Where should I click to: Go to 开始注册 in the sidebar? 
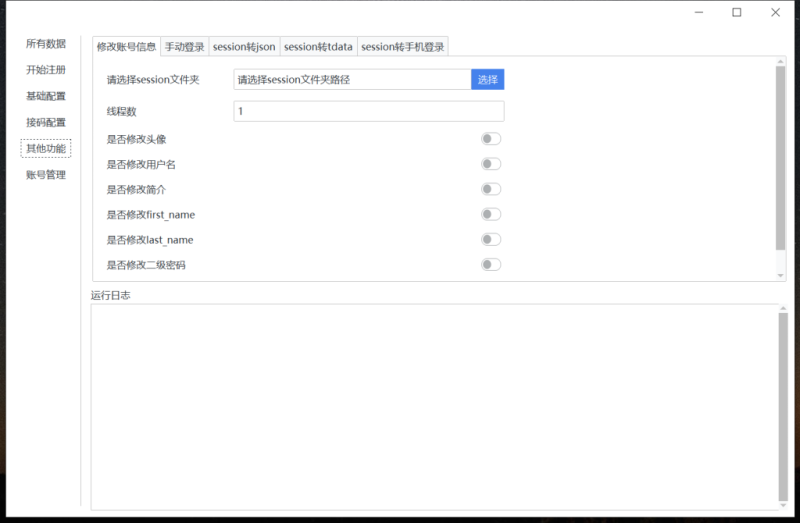pos(46,70)
